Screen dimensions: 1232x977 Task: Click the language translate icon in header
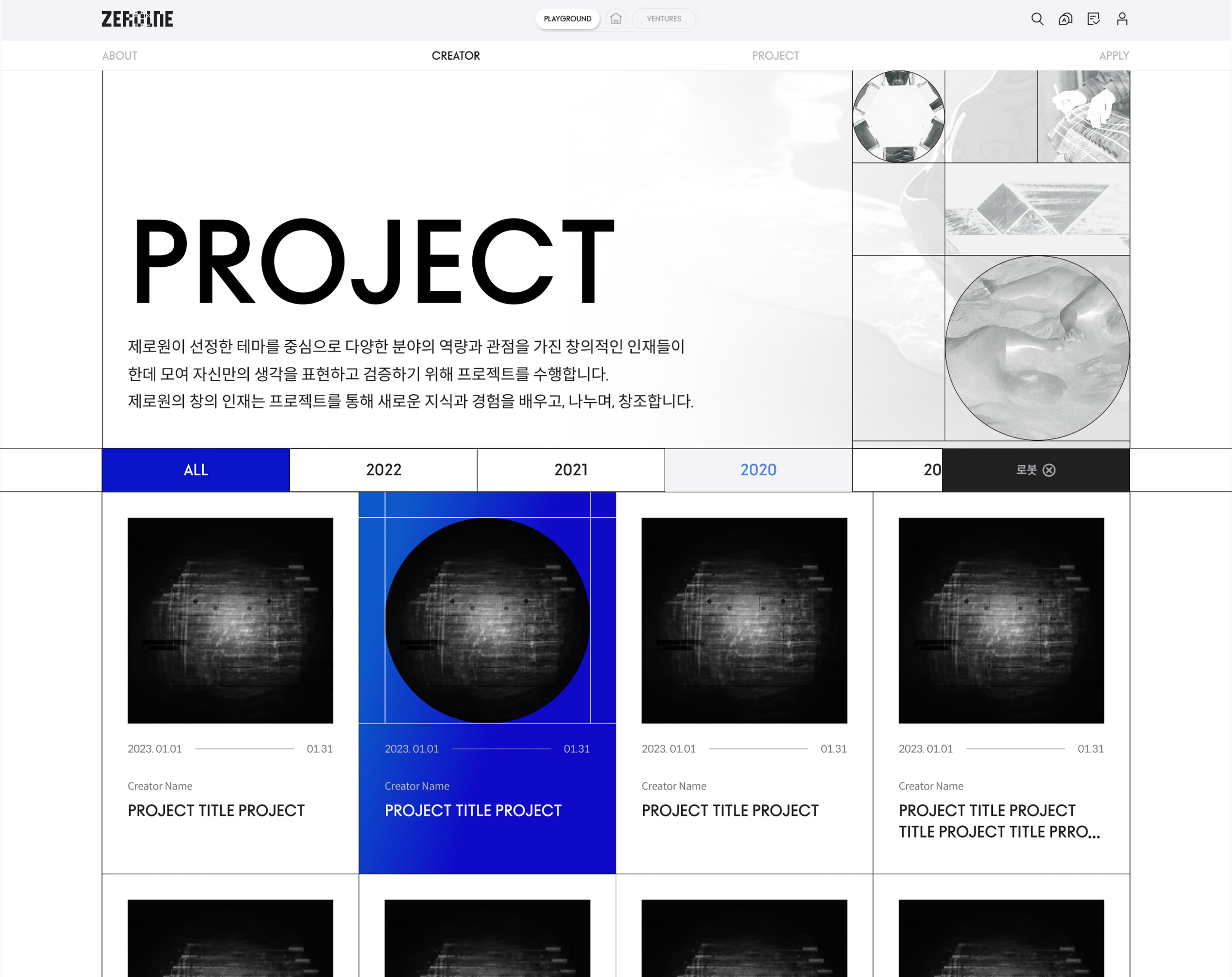(1065, 19)
